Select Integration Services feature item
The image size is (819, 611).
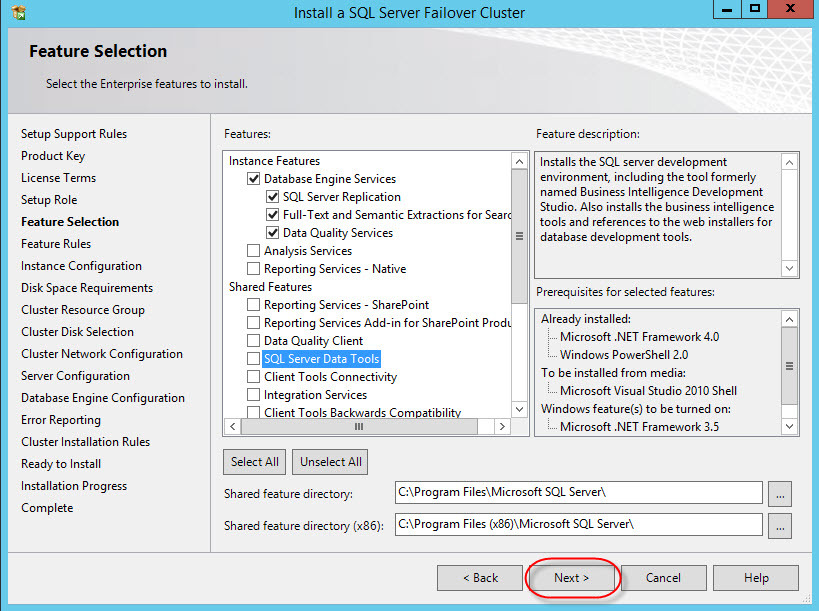[x=315, y=395]
